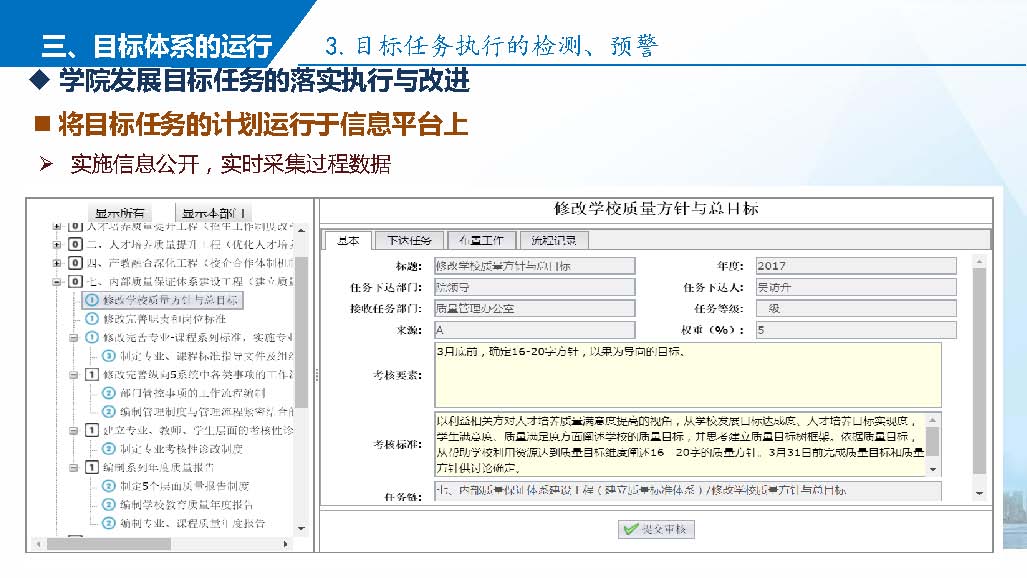Switch to the 下达任务 tab
The image size is (1027, 578).
409,240
